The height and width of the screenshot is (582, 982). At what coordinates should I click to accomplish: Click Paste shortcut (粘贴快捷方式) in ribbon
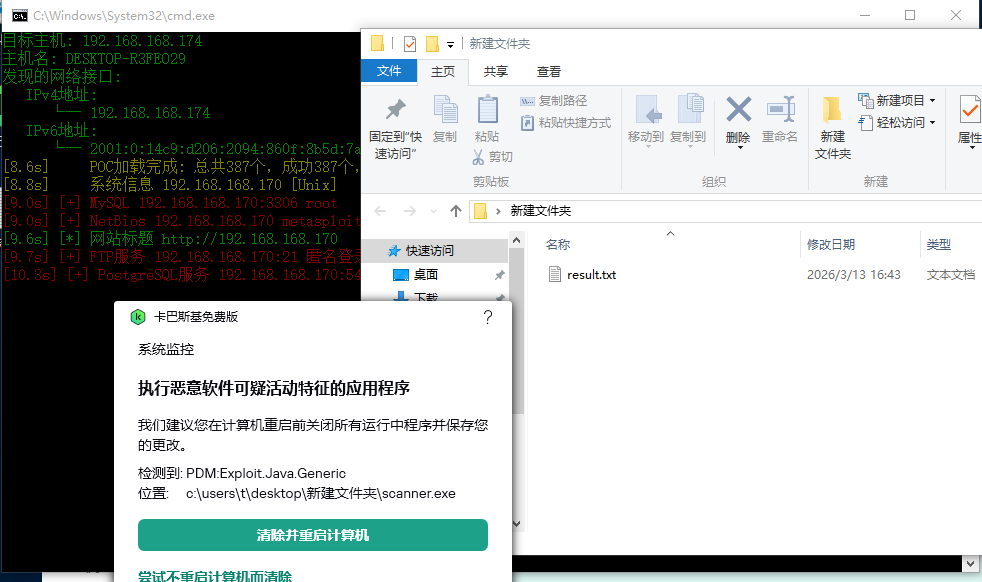coord(566,123)
